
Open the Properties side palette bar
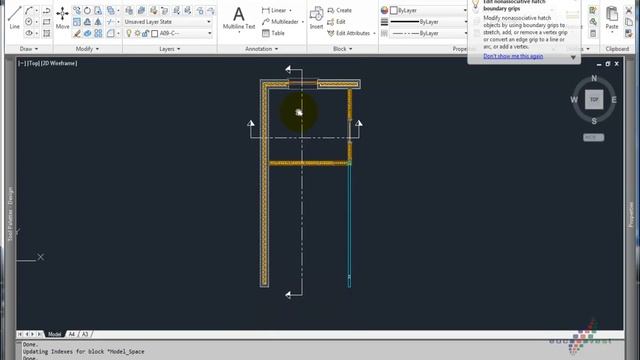pyautogui.click(x=631, y=214)
